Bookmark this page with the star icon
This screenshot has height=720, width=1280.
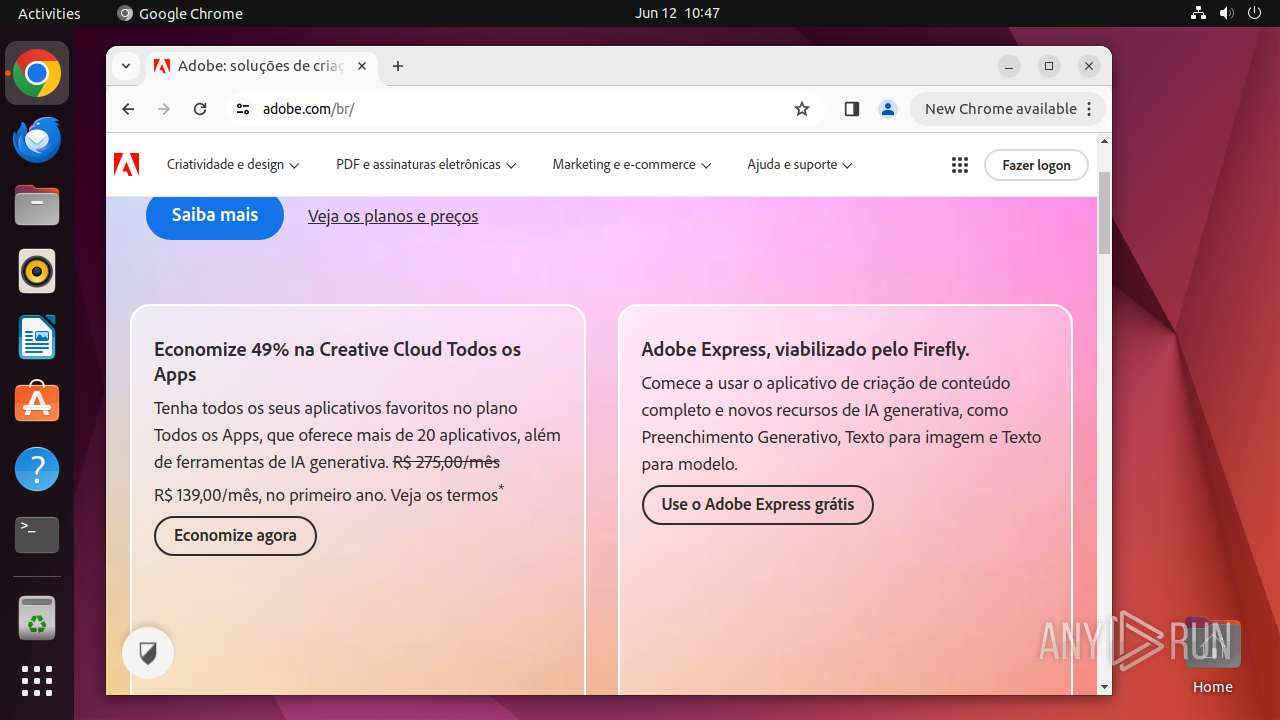(x=802, y=109)
